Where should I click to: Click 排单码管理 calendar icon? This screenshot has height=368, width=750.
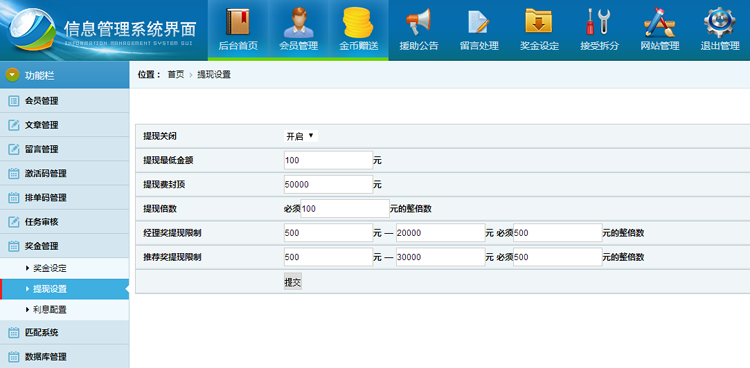tap(14, 198)
